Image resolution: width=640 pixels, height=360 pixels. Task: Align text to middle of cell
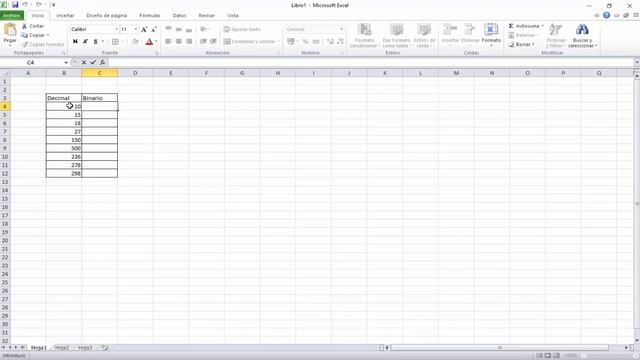178,29
